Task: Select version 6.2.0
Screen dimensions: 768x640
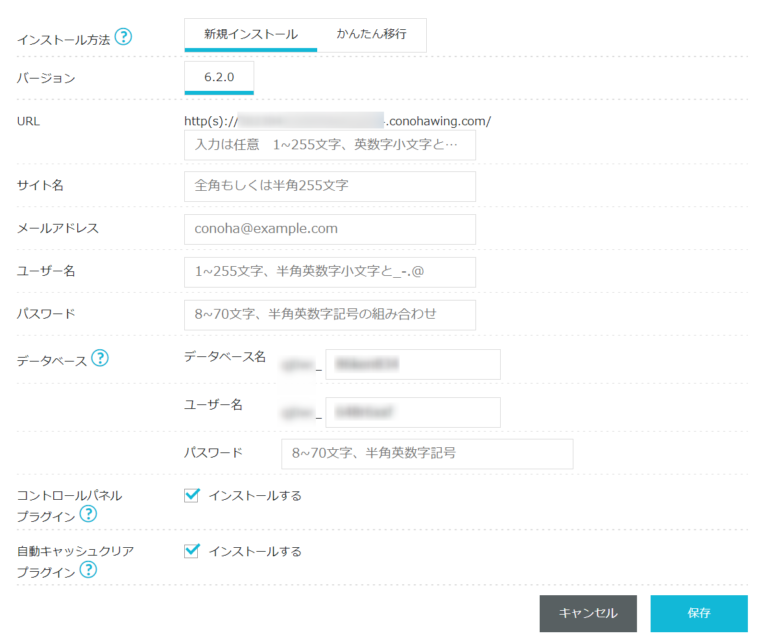Action: [219, 77]
